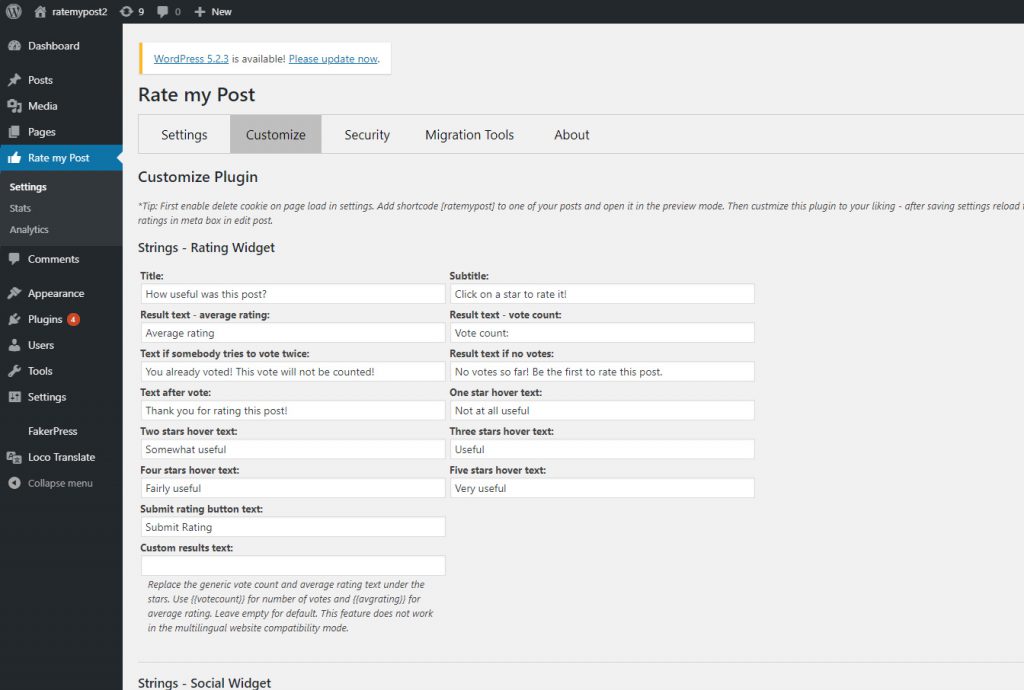Click the Users person icon

click(14, 345)
